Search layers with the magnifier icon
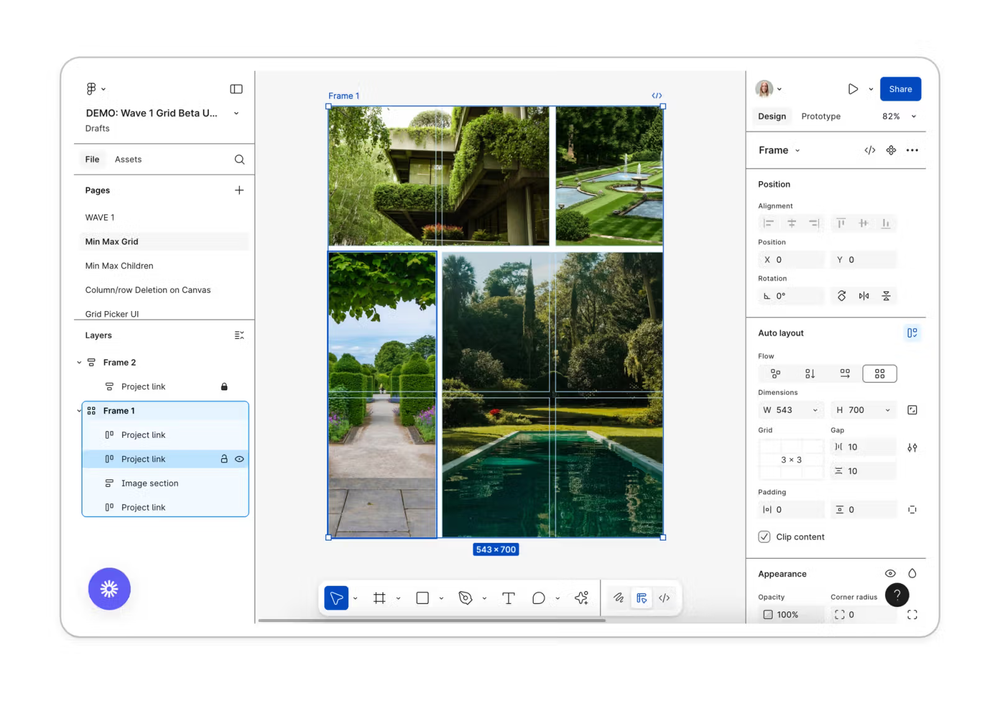Viewport: 1000px width, 701px height. pos(239,159)
